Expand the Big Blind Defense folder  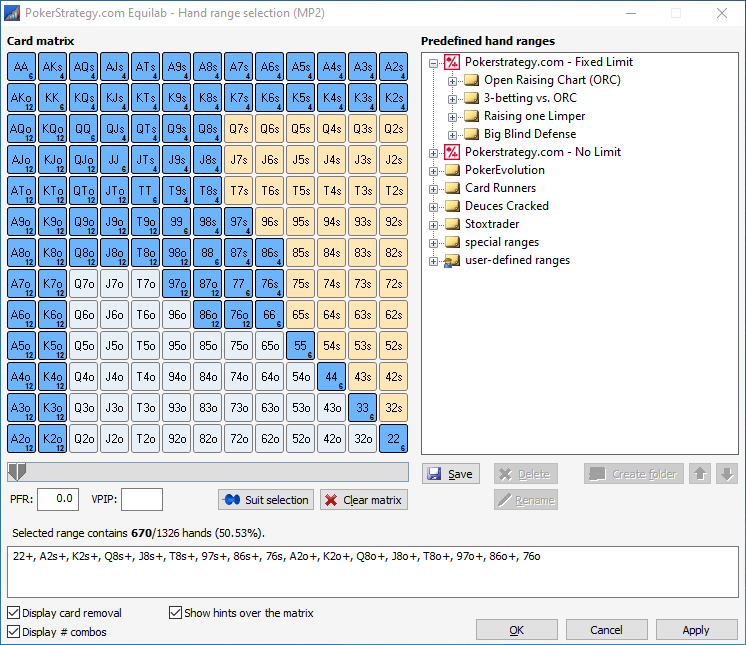(452, 135)
